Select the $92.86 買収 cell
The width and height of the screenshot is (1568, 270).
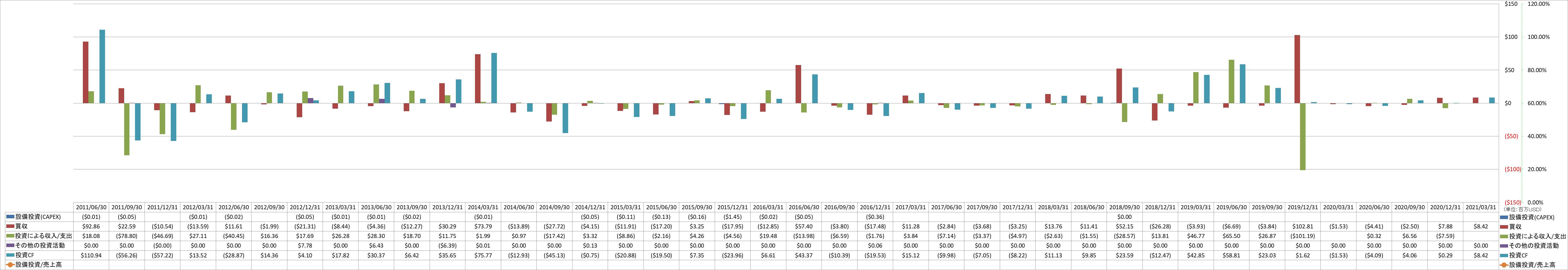91,226
